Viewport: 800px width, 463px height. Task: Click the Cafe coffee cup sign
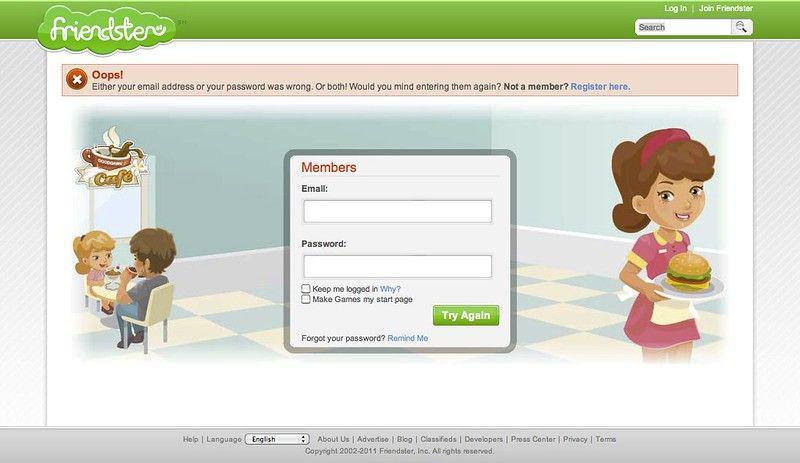click(x=112, y=158)
